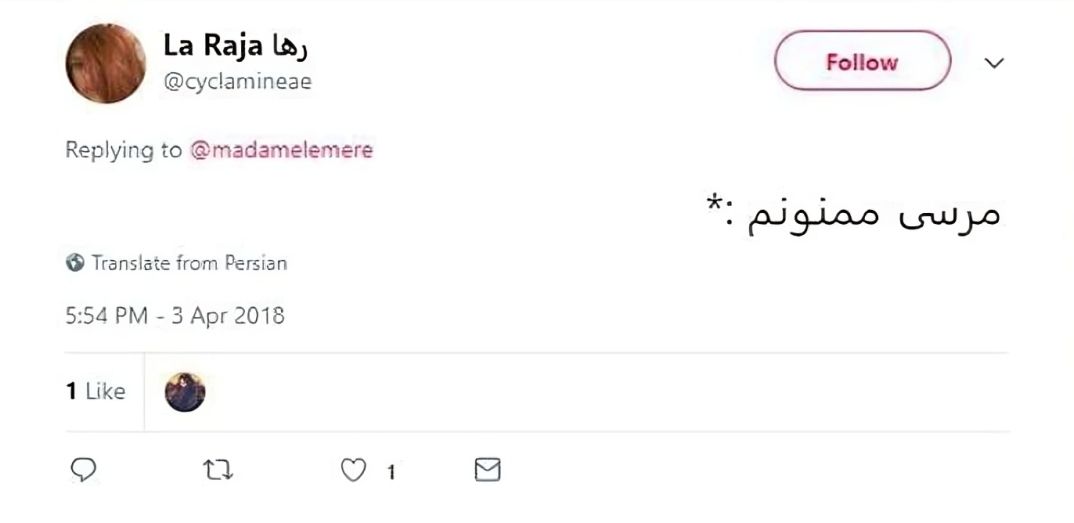
Task: Send via direct message envelope icon
Action: (487, 470)
